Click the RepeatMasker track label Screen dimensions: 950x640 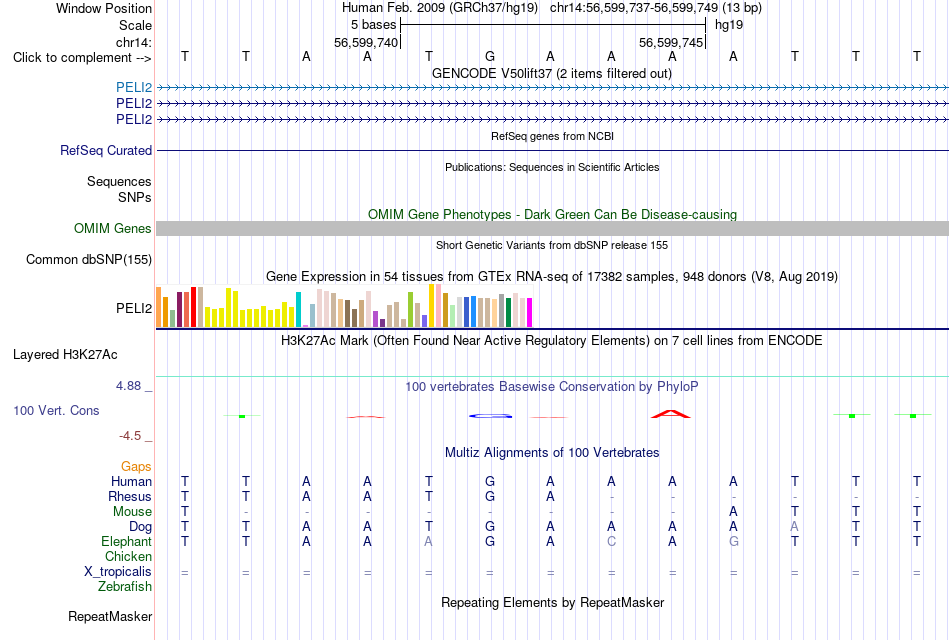[x=110, y=616]
